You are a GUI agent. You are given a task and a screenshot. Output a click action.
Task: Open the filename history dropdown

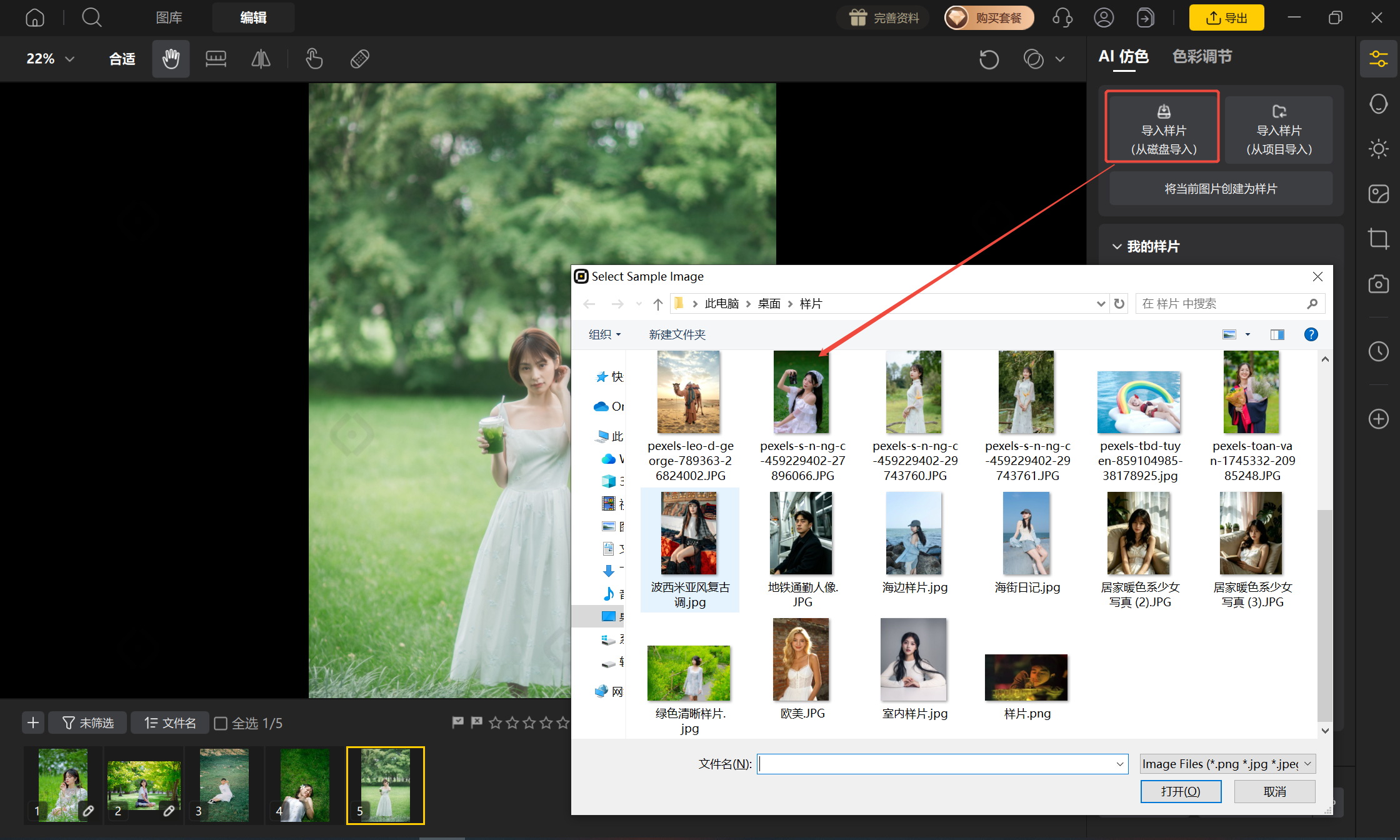[1120, 764]
